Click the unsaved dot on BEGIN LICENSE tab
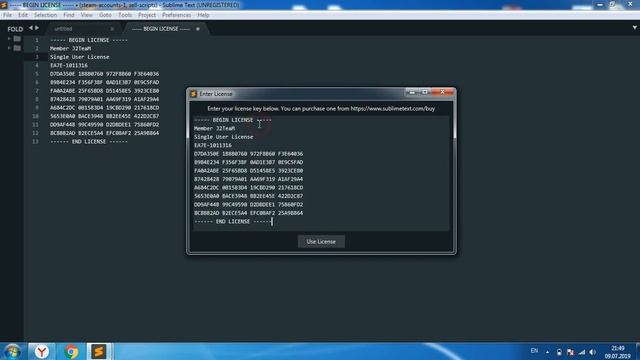 pyautogui.click(x=198, y=29)
